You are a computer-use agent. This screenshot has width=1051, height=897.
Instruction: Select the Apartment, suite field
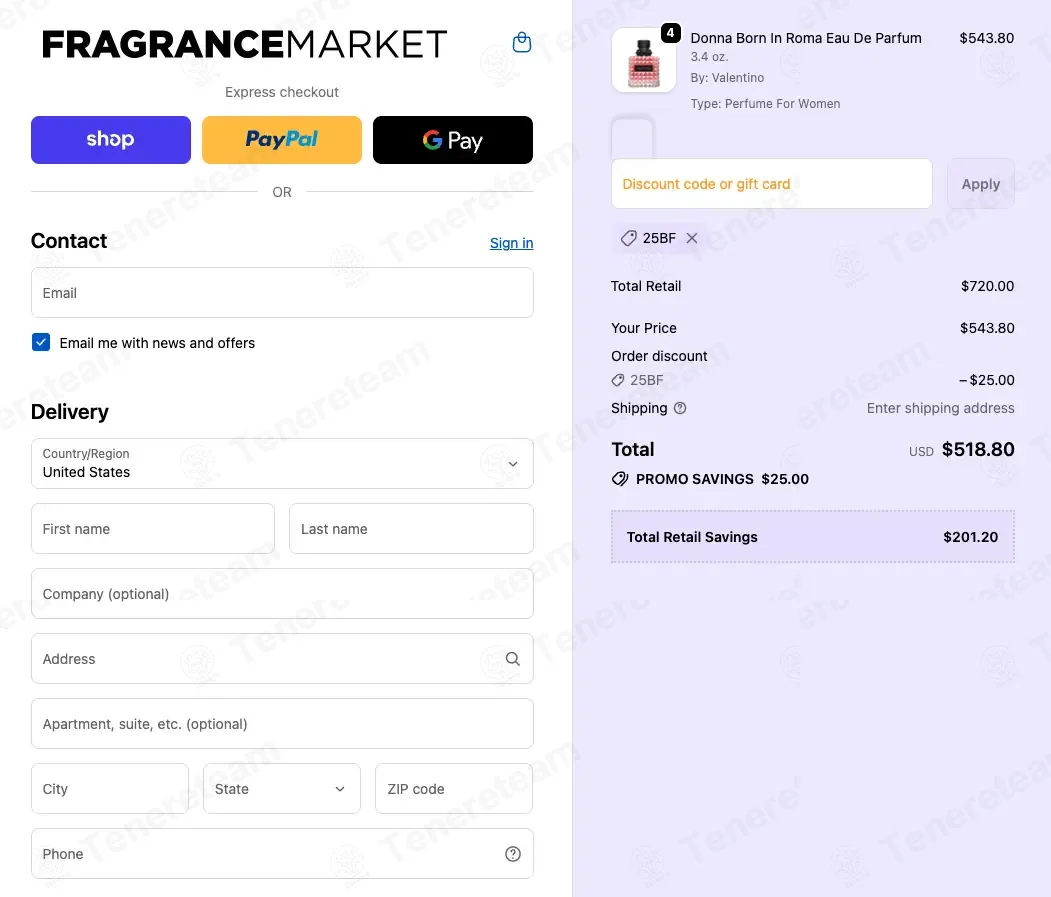pos(282,724)
